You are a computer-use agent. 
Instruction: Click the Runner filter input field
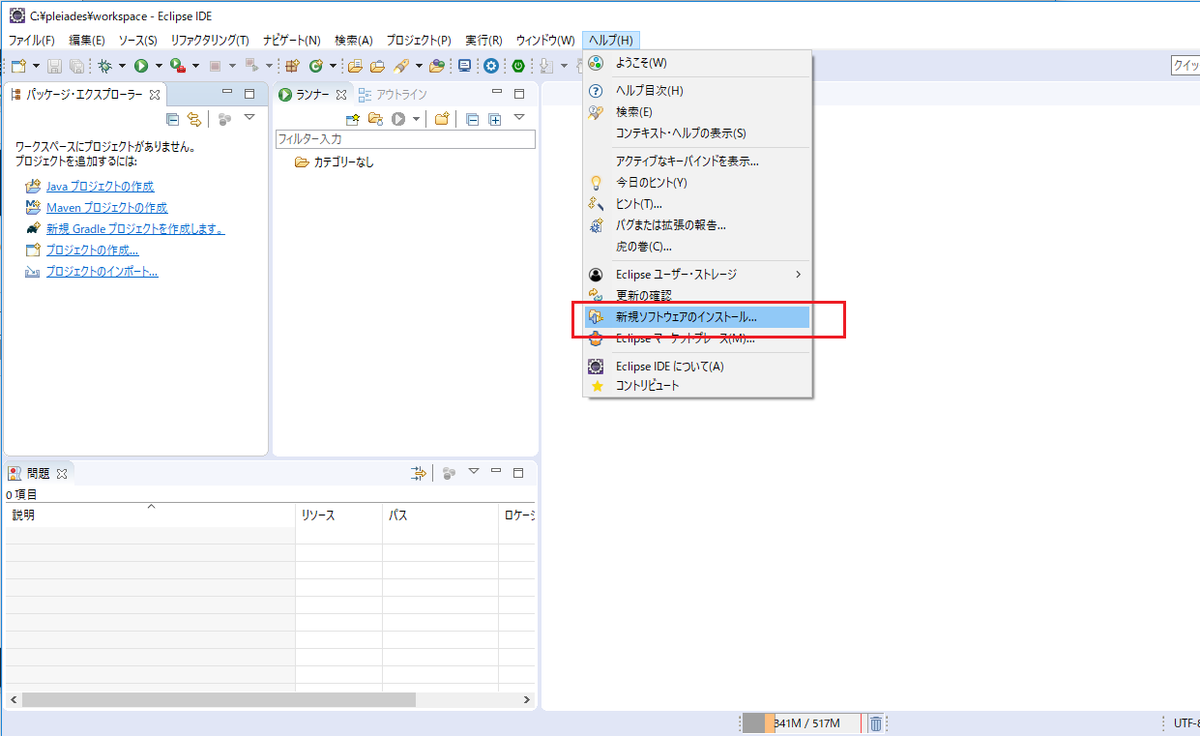(x=405, y=139)
